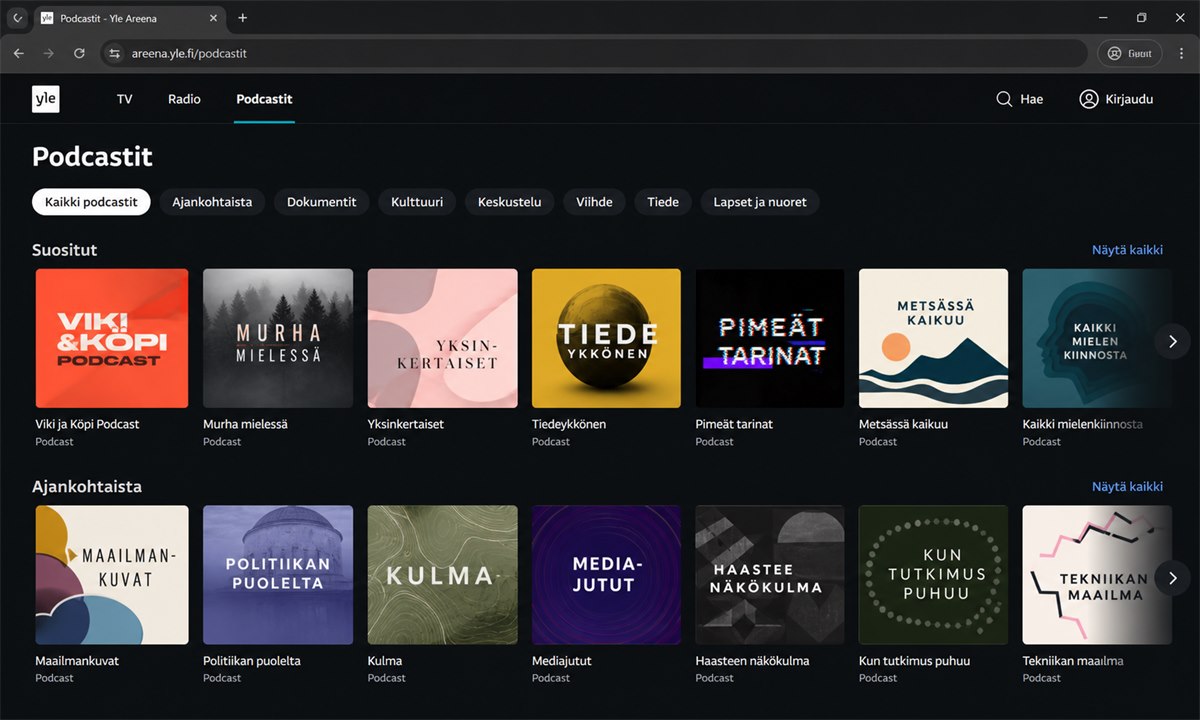Filter by Tiede category

663,202
